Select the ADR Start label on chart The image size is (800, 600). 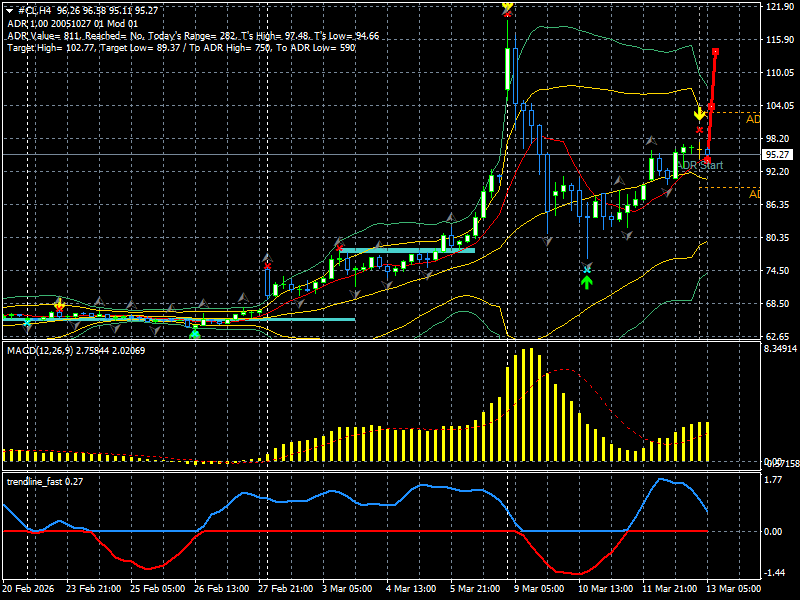pyautogui.click(x=701, y=165)
